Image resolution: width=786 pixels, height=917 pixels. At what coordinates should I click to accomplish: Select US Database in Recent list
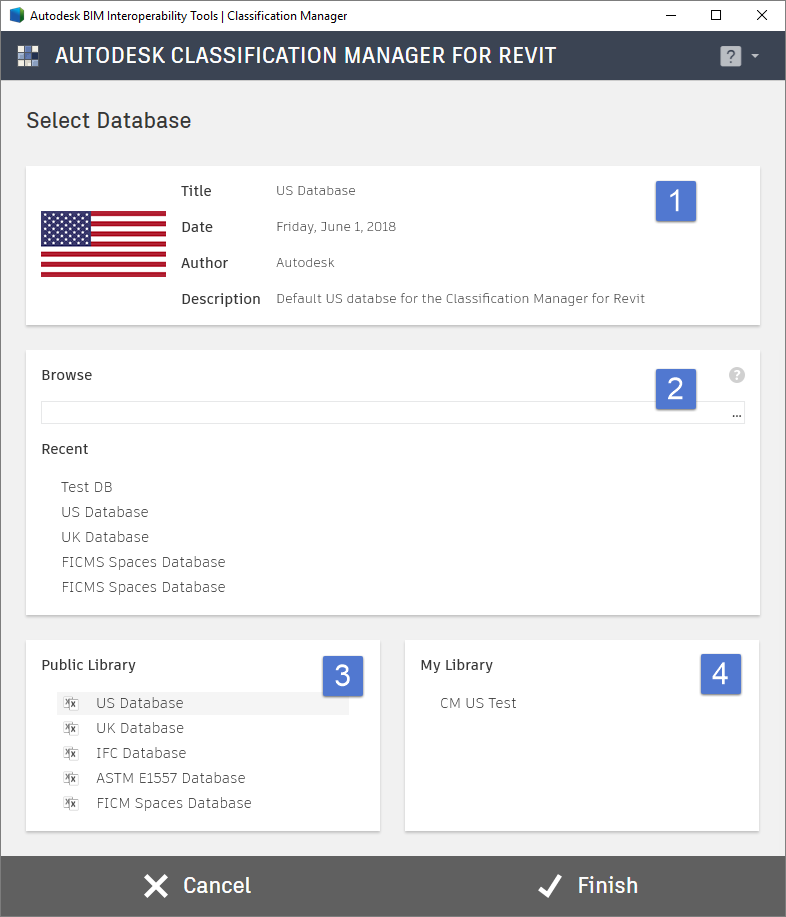pos(105,512)
